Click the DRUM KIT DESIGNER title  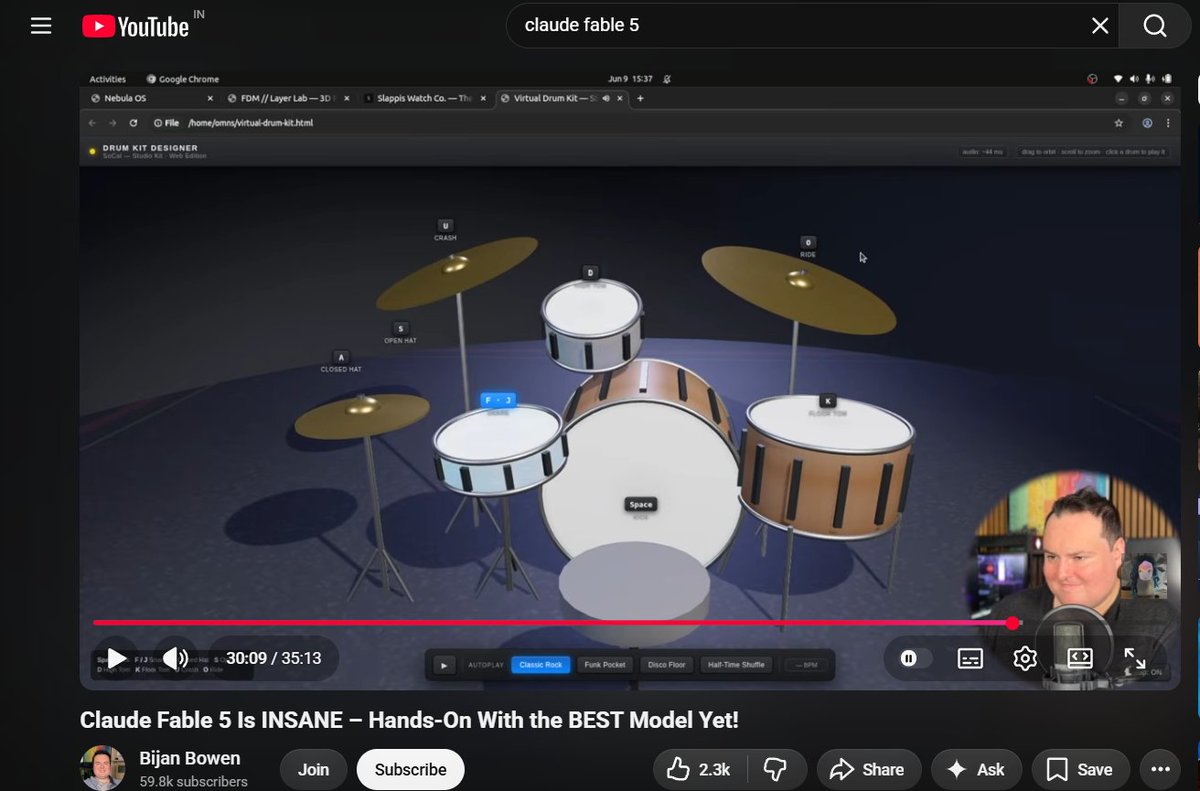(150, 148)
